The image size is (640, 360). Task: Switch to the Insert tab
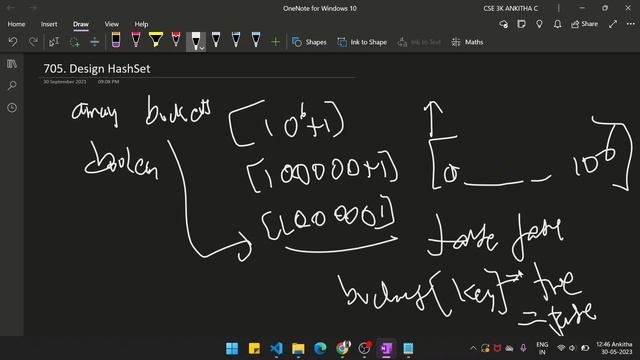(49, 24)
